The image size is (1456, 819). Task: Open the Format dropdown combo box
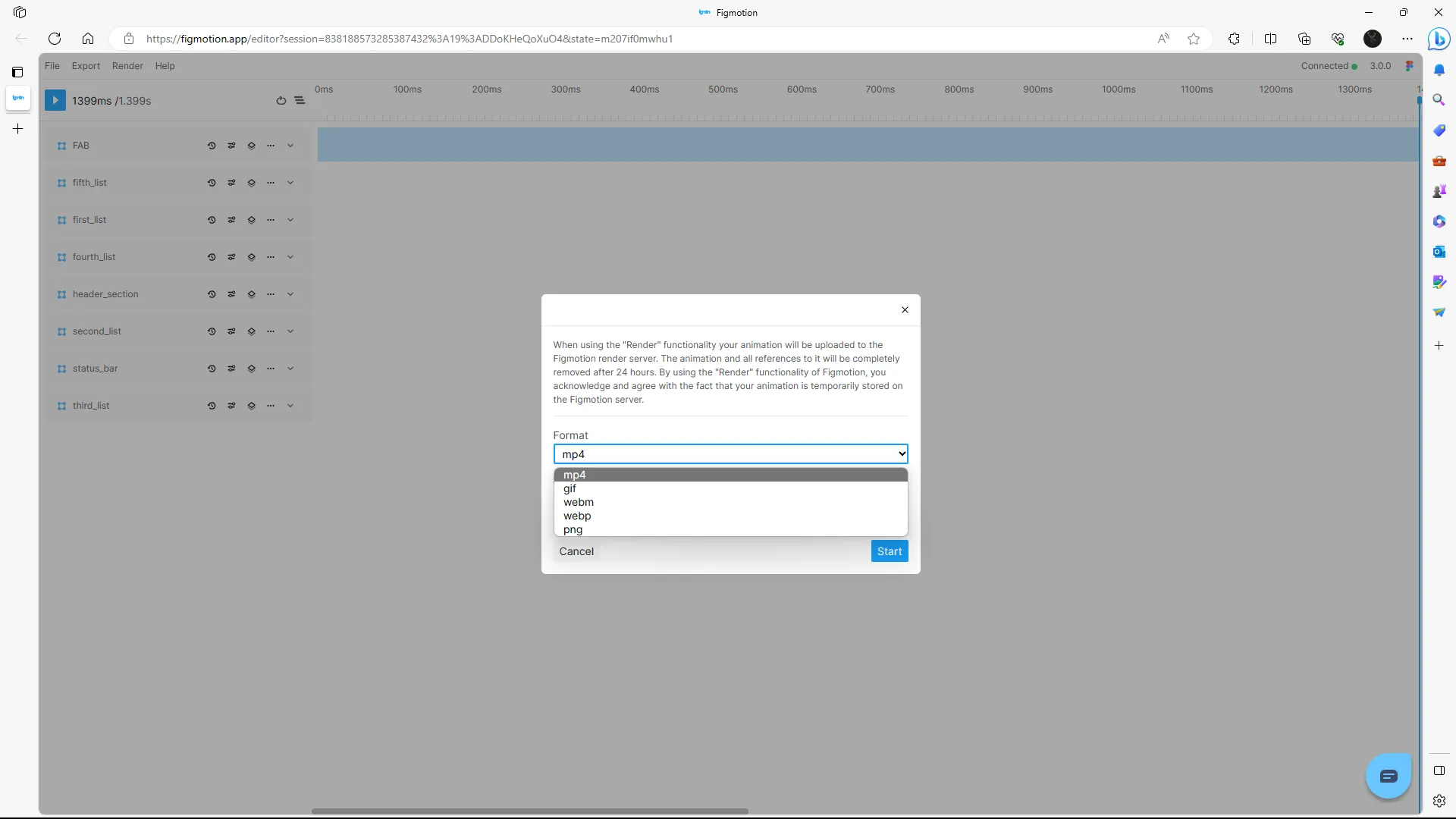pos(730,454)
